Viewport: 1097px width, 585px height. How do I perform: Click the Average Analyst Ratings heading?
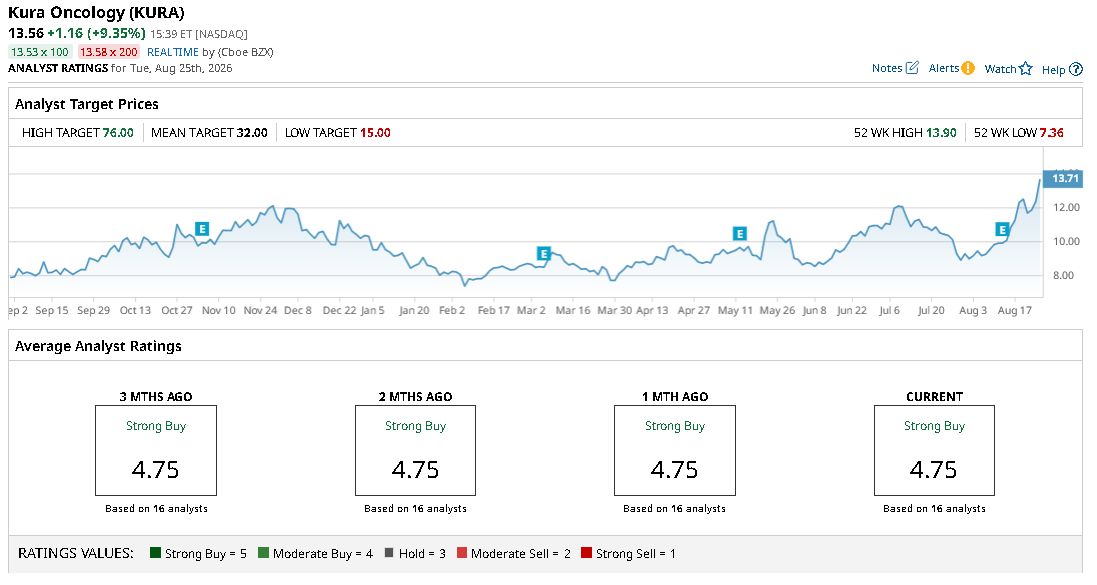98,346
